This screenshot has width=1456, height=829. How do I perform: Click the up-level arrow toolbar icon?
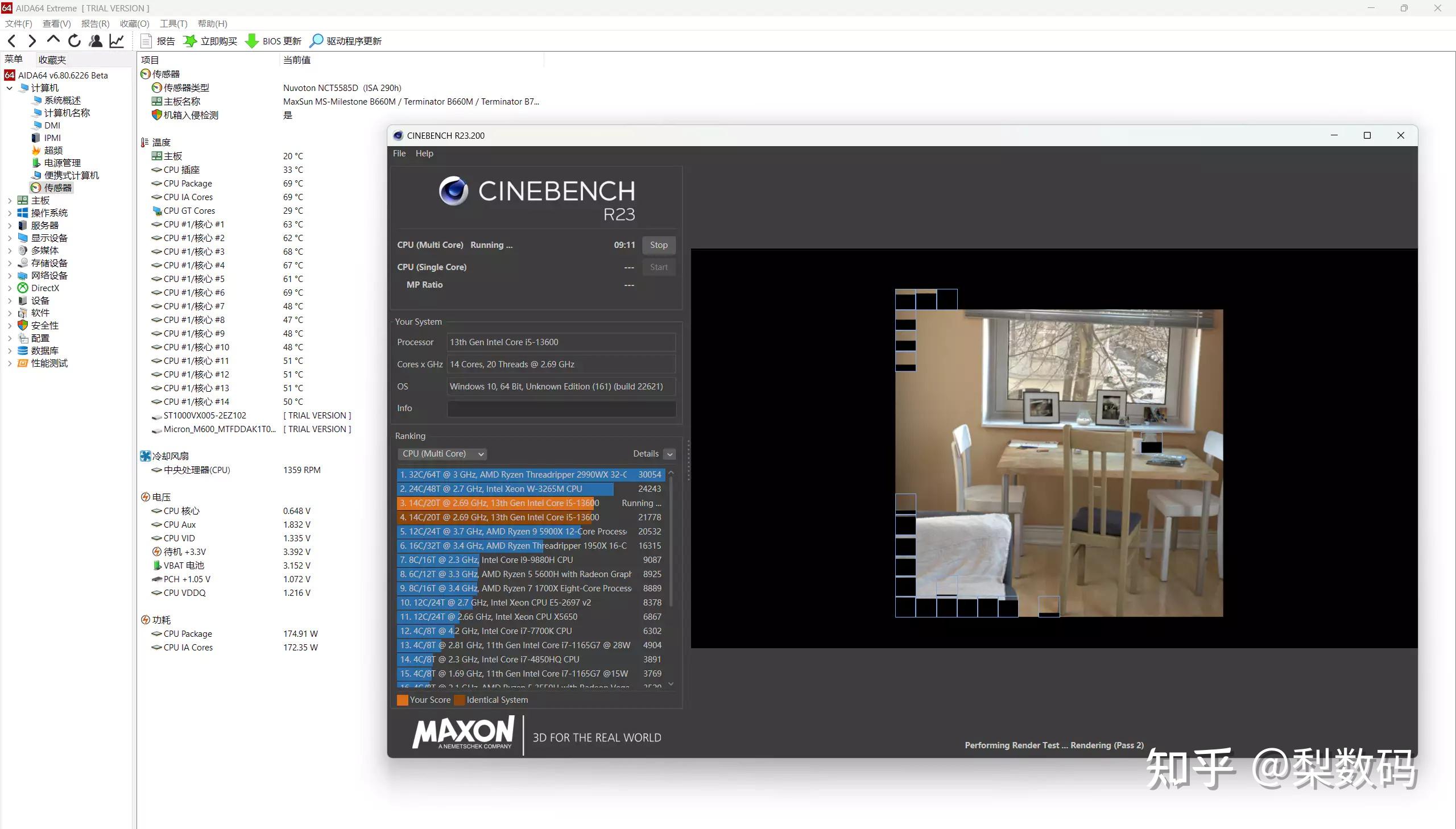pos(53,40)
